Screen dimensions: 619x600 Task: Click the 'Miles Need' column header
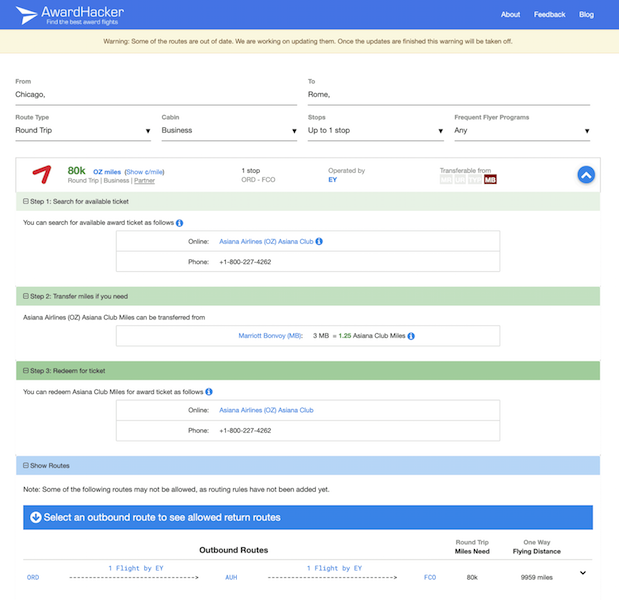pos(472,551)
